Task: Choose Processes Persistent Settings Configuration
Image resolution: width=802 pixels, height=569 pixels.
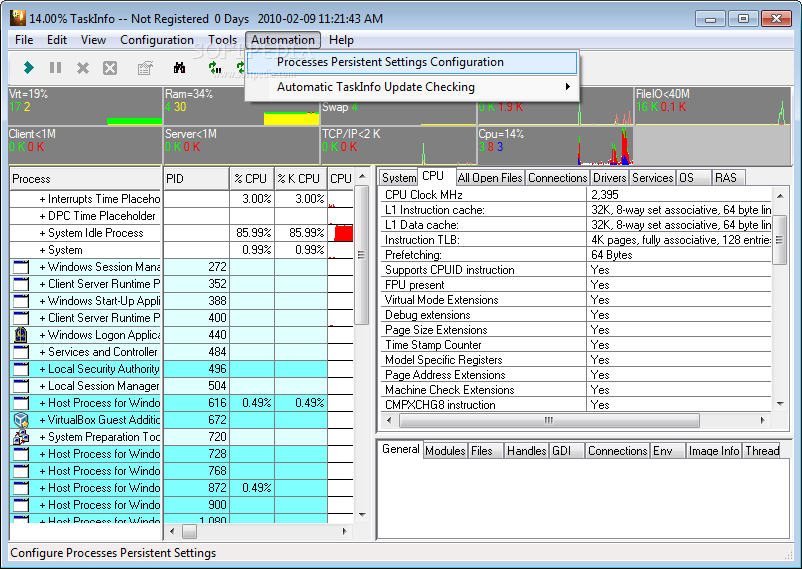Action: point(411,62)
